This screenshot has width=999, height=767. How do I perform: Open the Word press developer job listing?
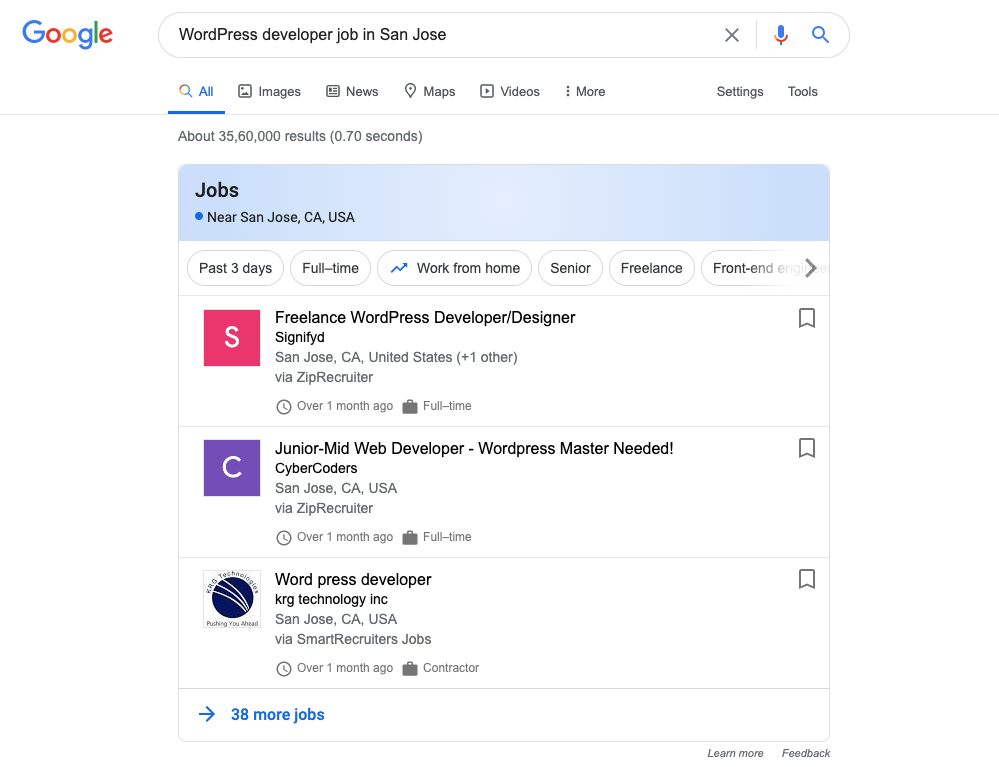(x=353, y=579)
